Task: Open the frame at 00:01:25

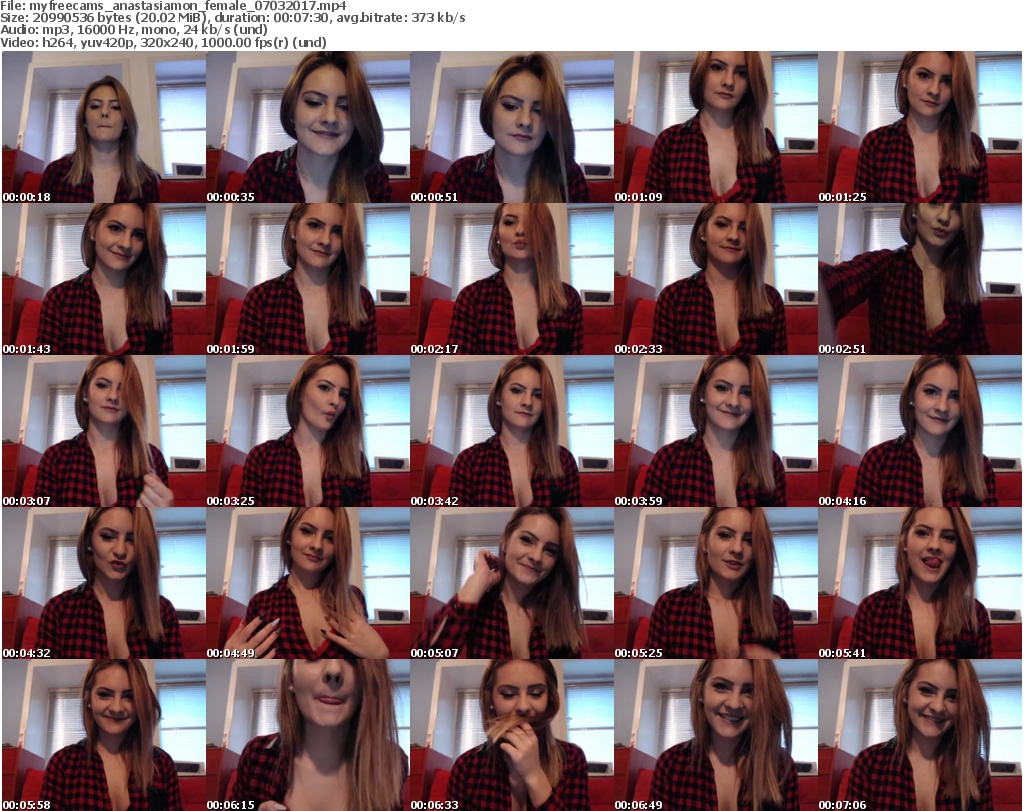Action: click(920, 127)
